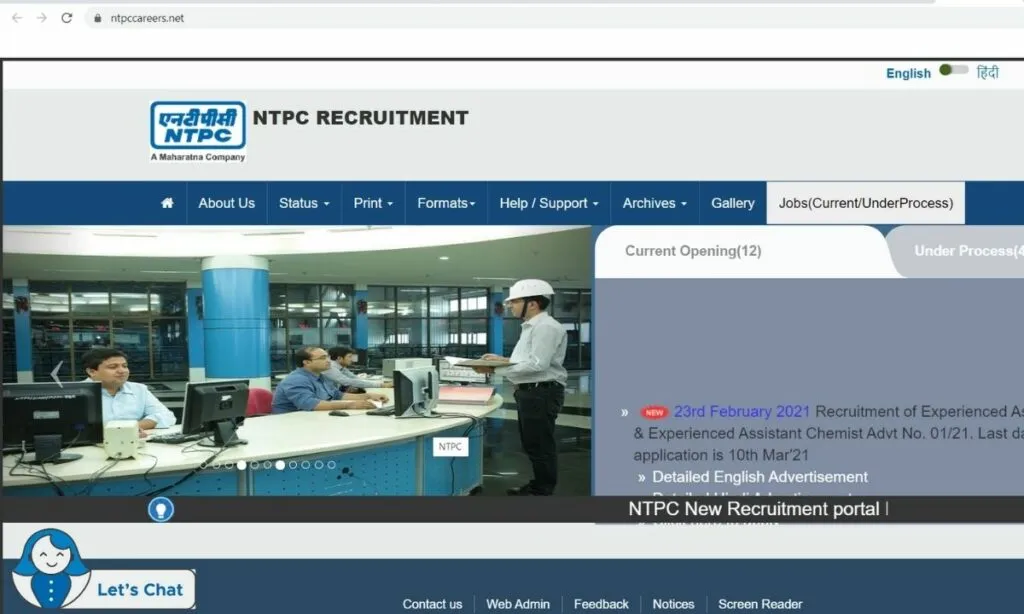Expand the Status dropdown menu
Image resolution: width=1024 pixels, height=614 pixels.
click(304, 203)
